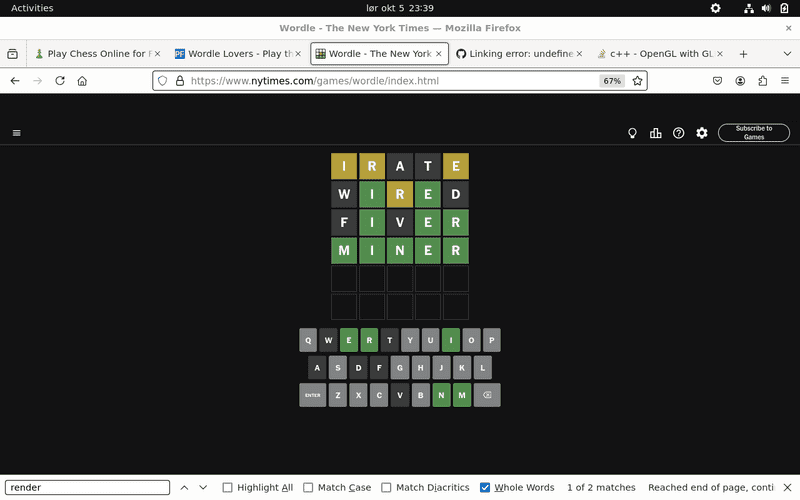
Task: Enable the Match Case checkbox
Action: pyautogui.click(x=308, y=488)
